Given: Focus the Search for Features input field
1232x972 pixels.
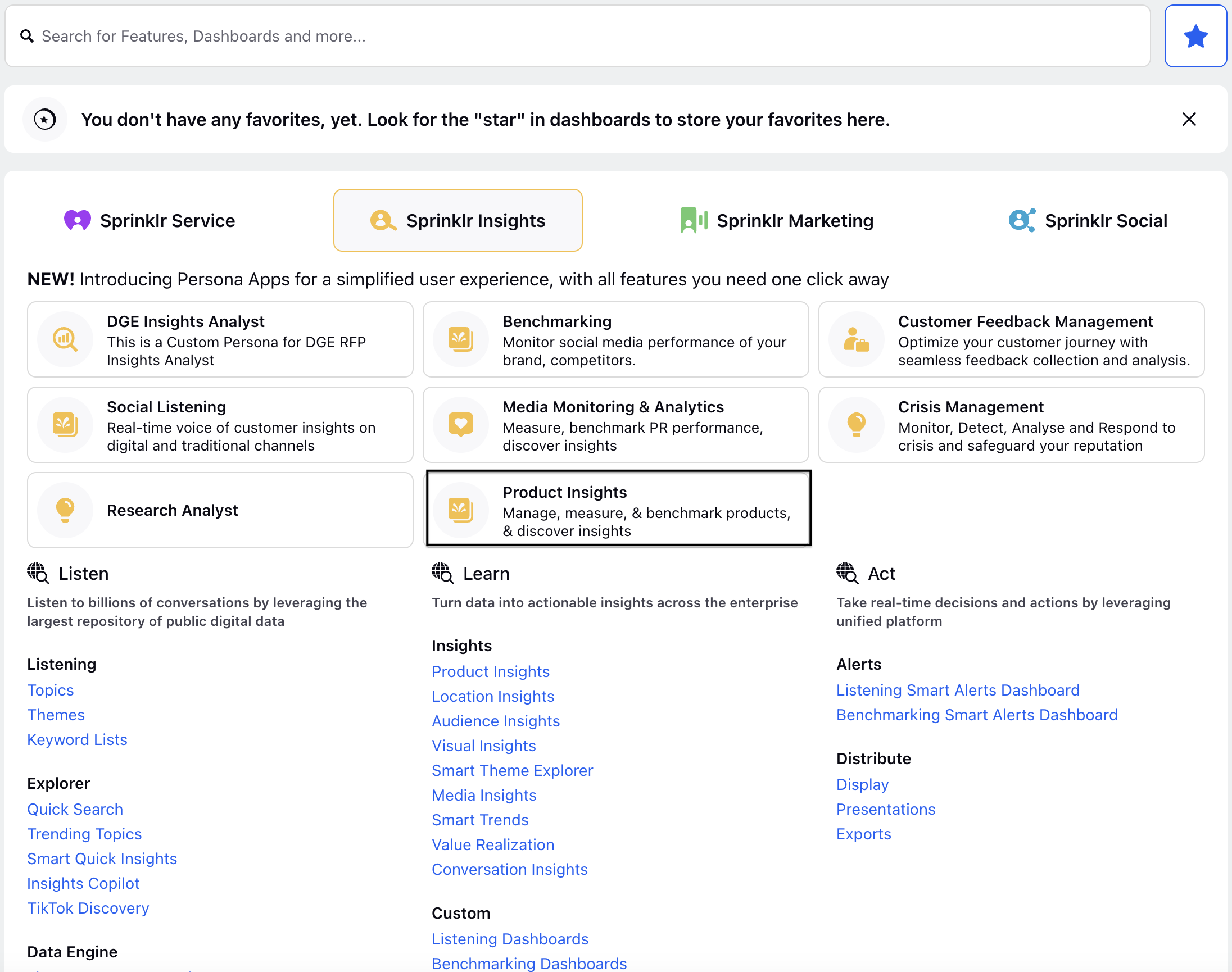Looking at the screenshot, I should click(577, 36).
